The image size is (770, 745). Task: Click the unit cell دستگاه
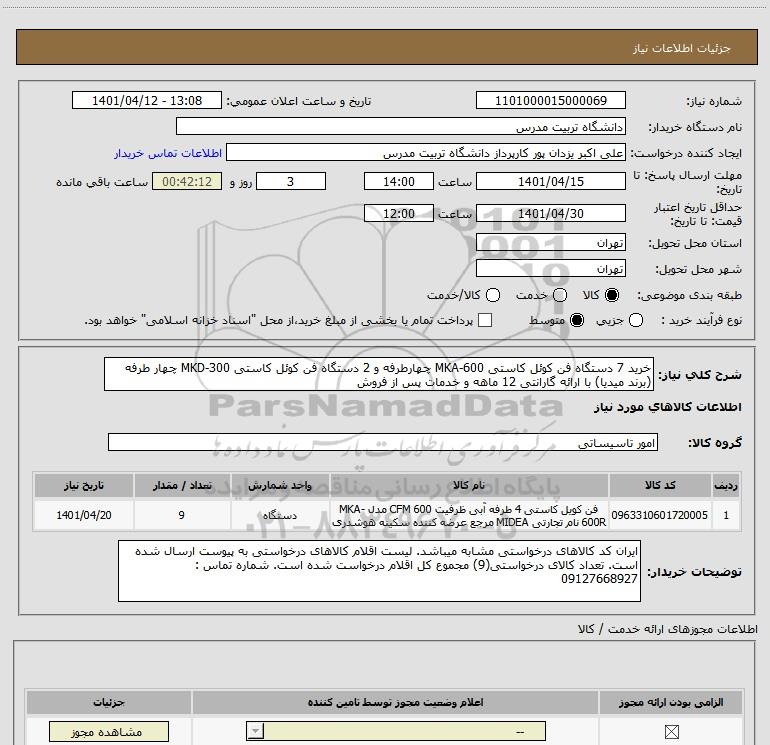280,515
